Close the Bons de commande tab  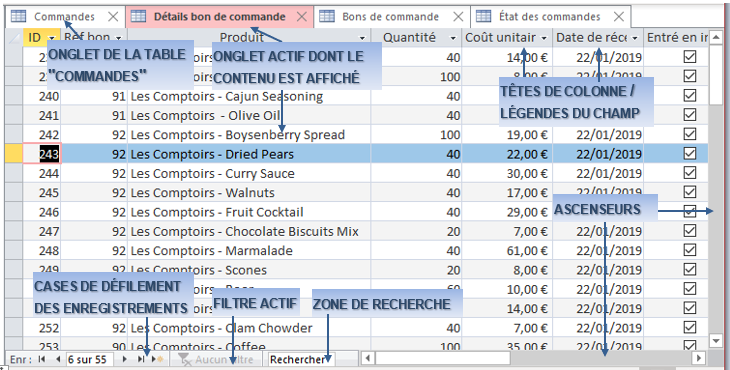pyautogui.click(x=458, y=17)
